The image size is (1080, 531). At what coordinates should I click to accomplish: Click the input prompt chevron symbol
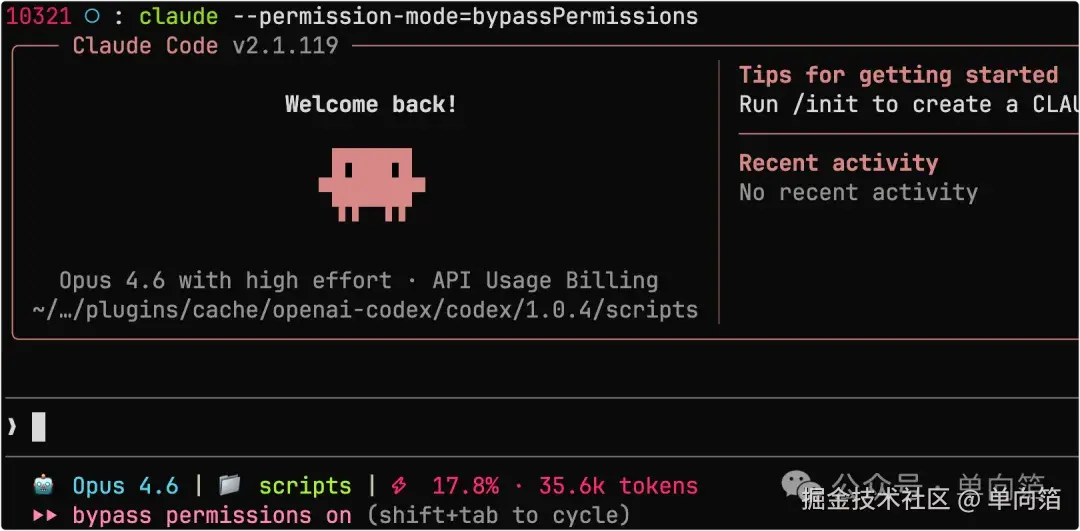pyautogui.click(x=12, y=427)
